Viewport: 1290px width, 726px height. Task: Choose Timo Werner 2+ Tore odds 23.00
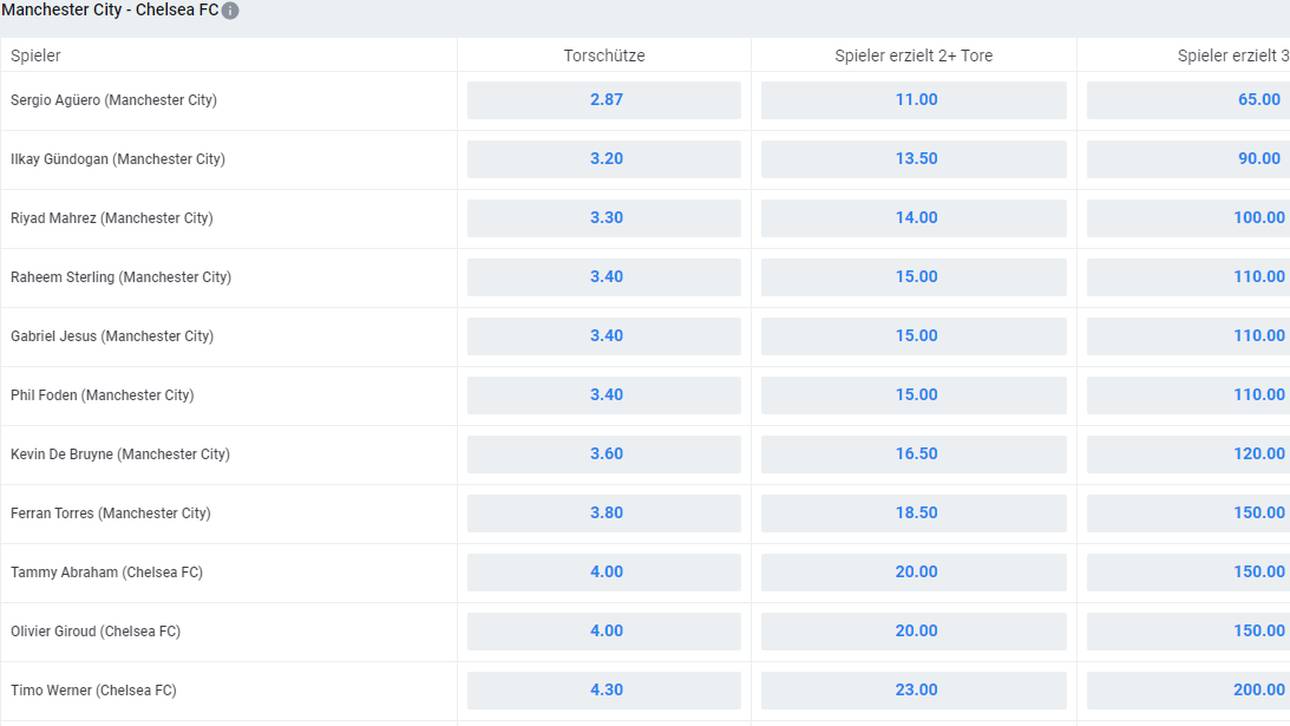coord(914,690)
